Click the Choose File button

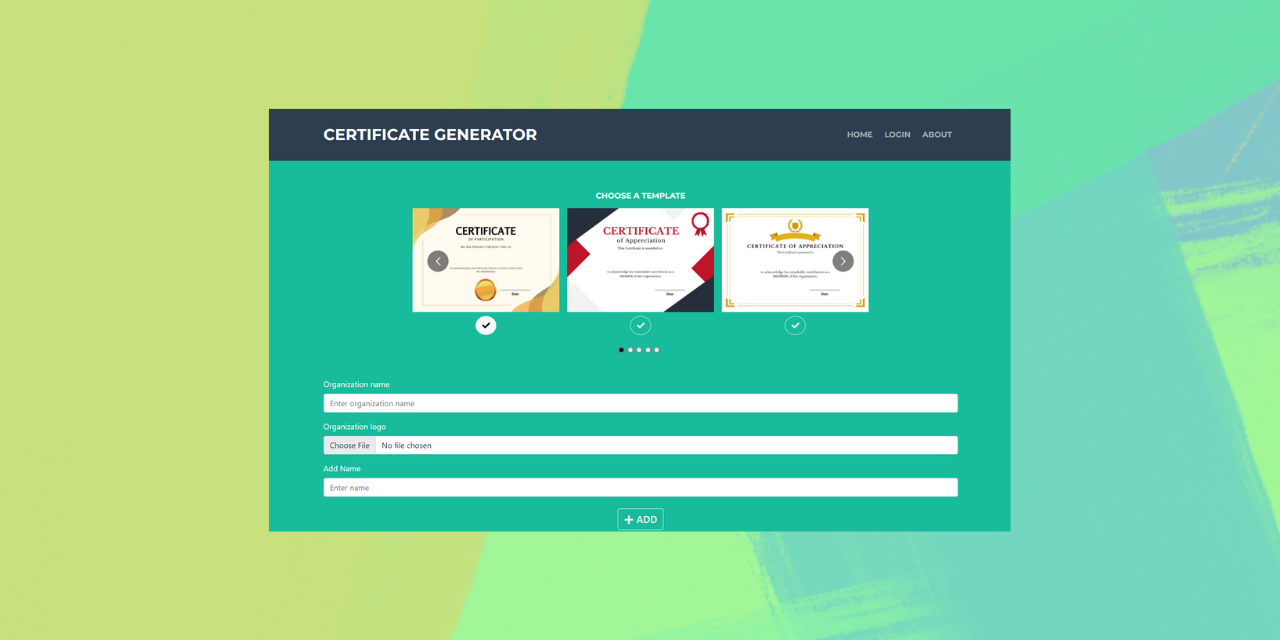350,445
